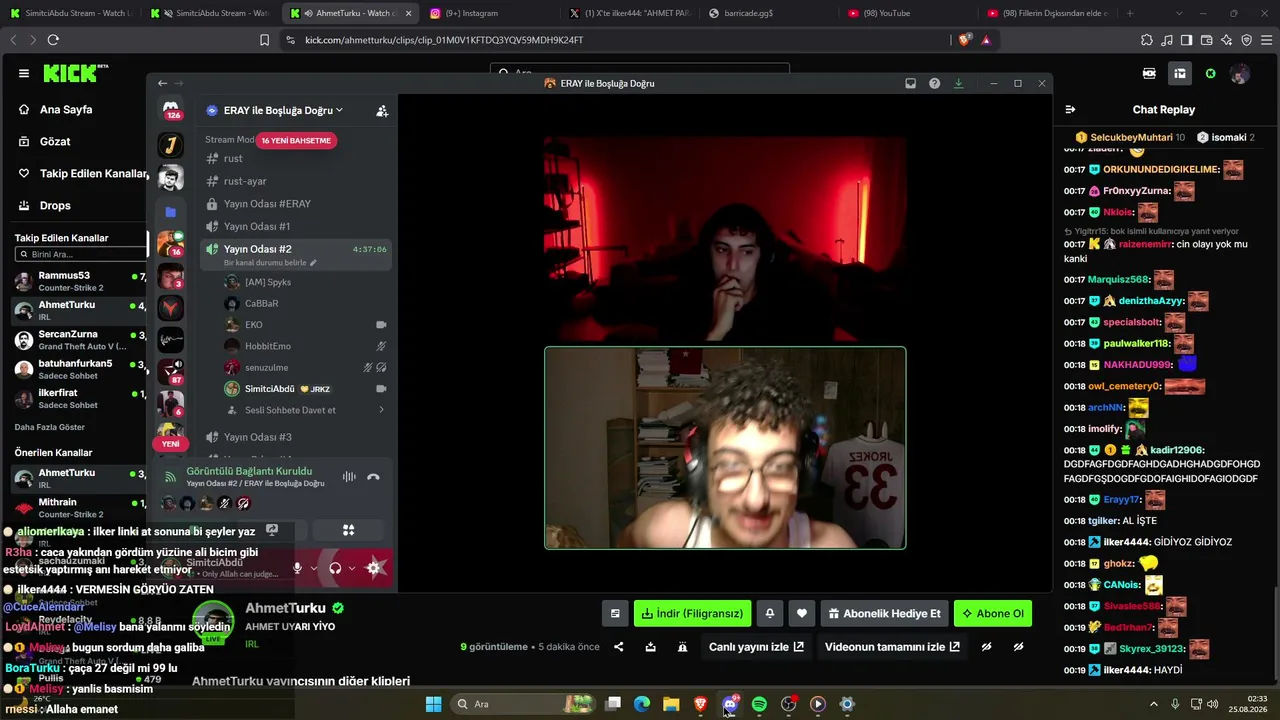Image resolution: width=1280 pixels, height=720 pixels.
Task: Open Microsoft Edge from the taskbar
Action: pyautogui.click(x=642, y=704)
